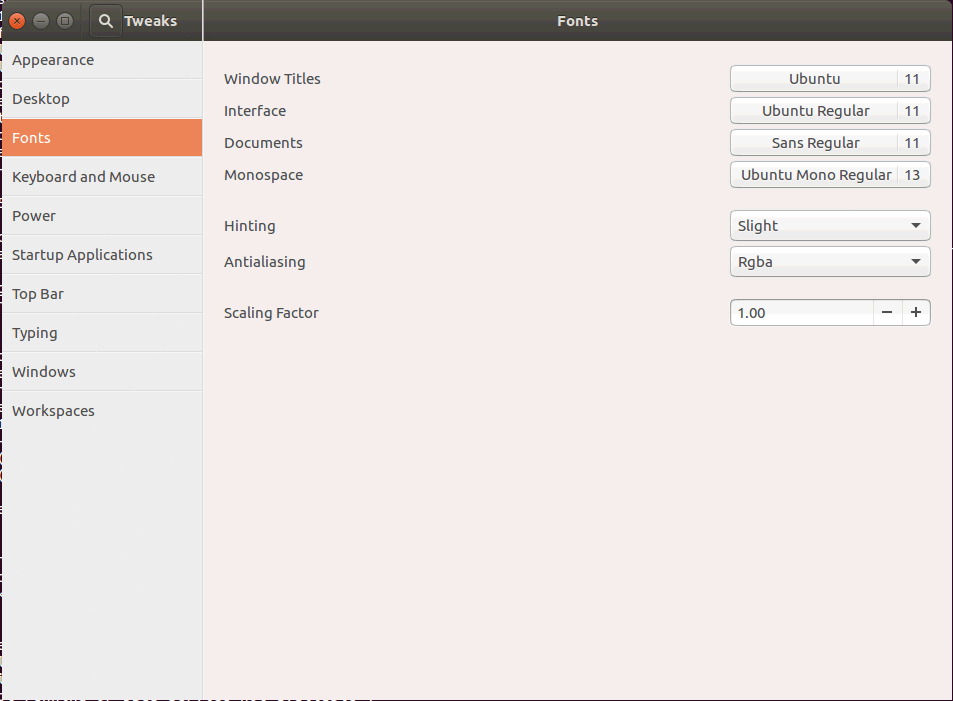The height and width of the screenshot is (701, 953).
Task: Open the Typing section
Action: [x=102, y=333]
